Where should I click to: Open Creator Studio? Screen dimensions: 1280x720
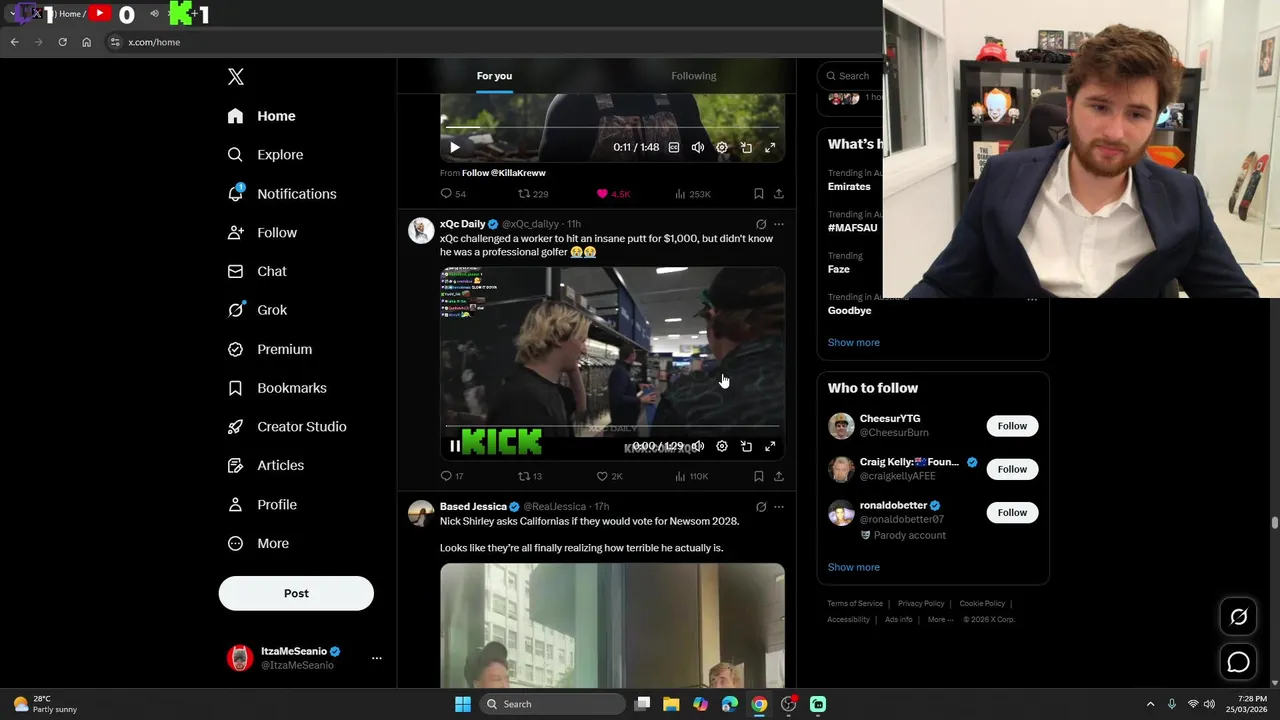287,427
